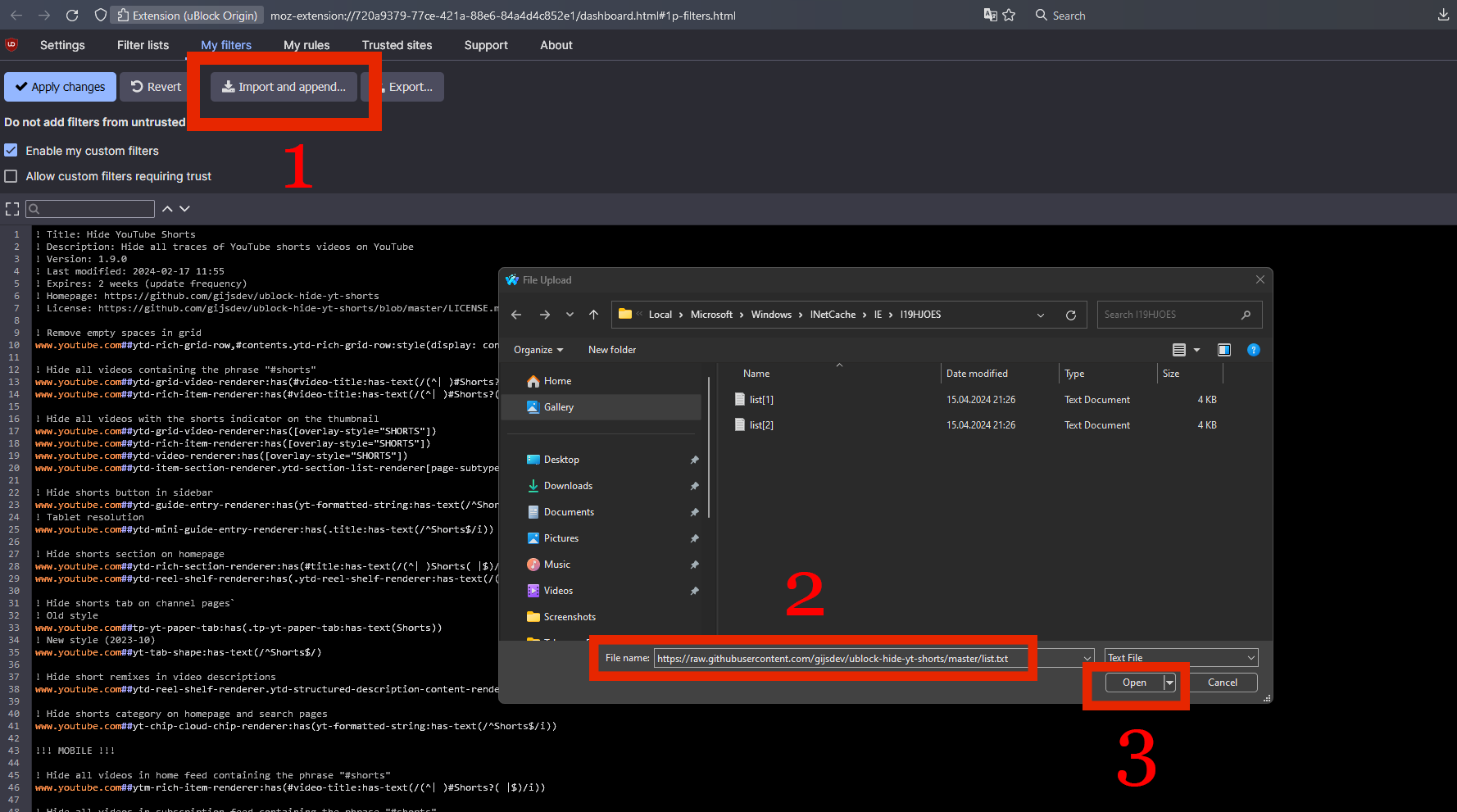Click the browser Forward arrow
Viewport: 1457px width, 812px height.
[44, 16]
